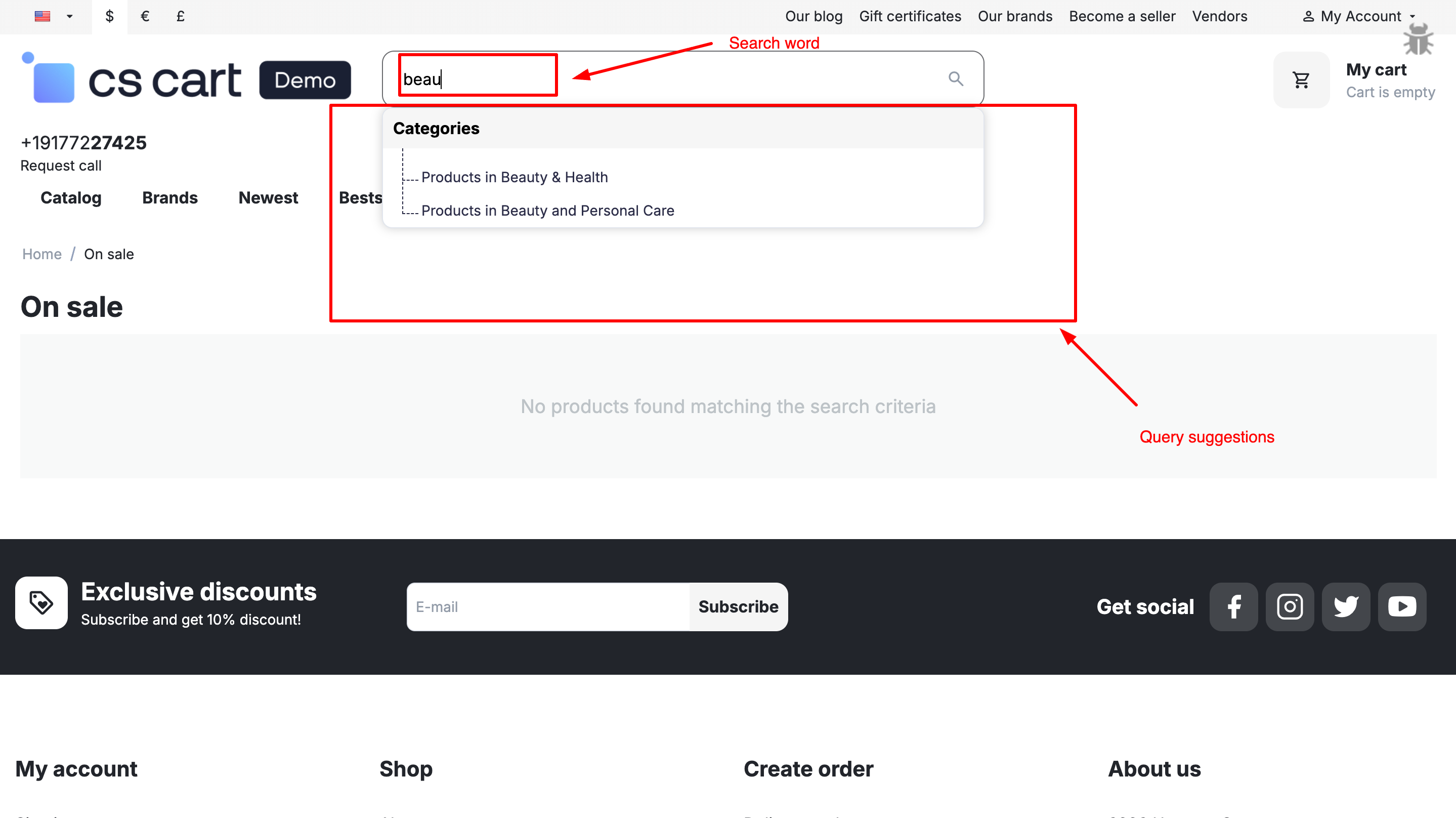Open the Twitter social icon
The width and height of the screenshot is (1456, 818).
1346,607
